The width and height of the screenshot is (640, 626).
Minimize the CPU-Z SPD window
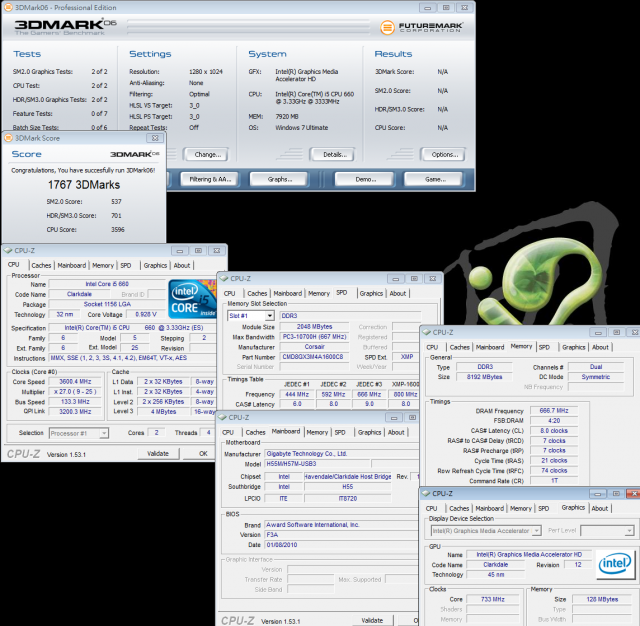396,279
